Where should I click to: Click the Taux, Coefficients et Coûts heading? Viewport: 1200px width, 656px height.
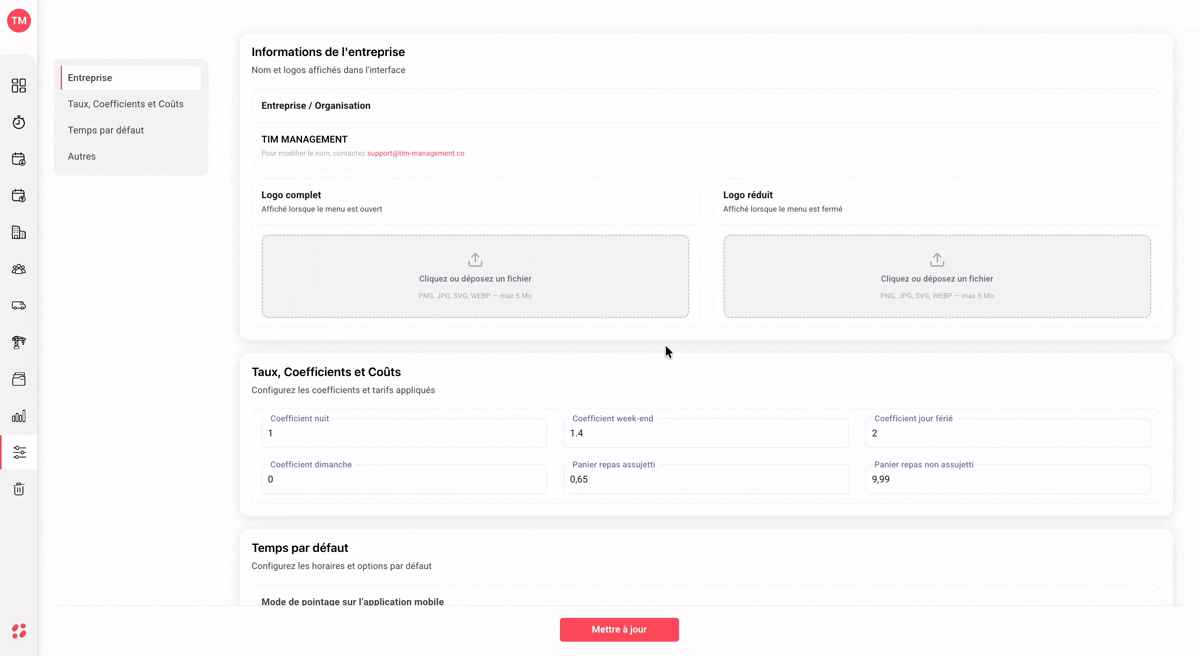pyautogui.click(x=326, y=372)
